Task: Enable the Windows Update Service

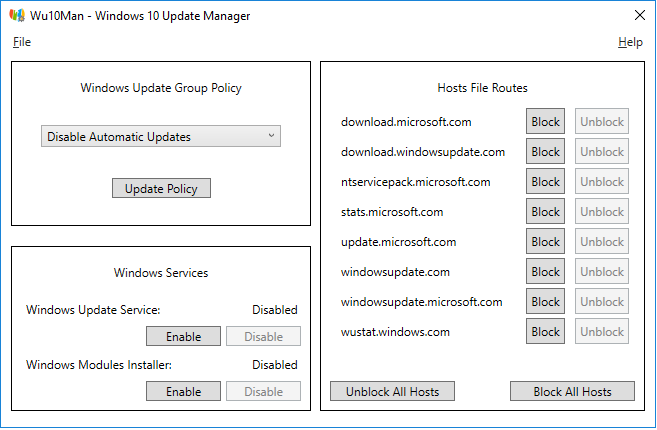Action: point(184,337)
